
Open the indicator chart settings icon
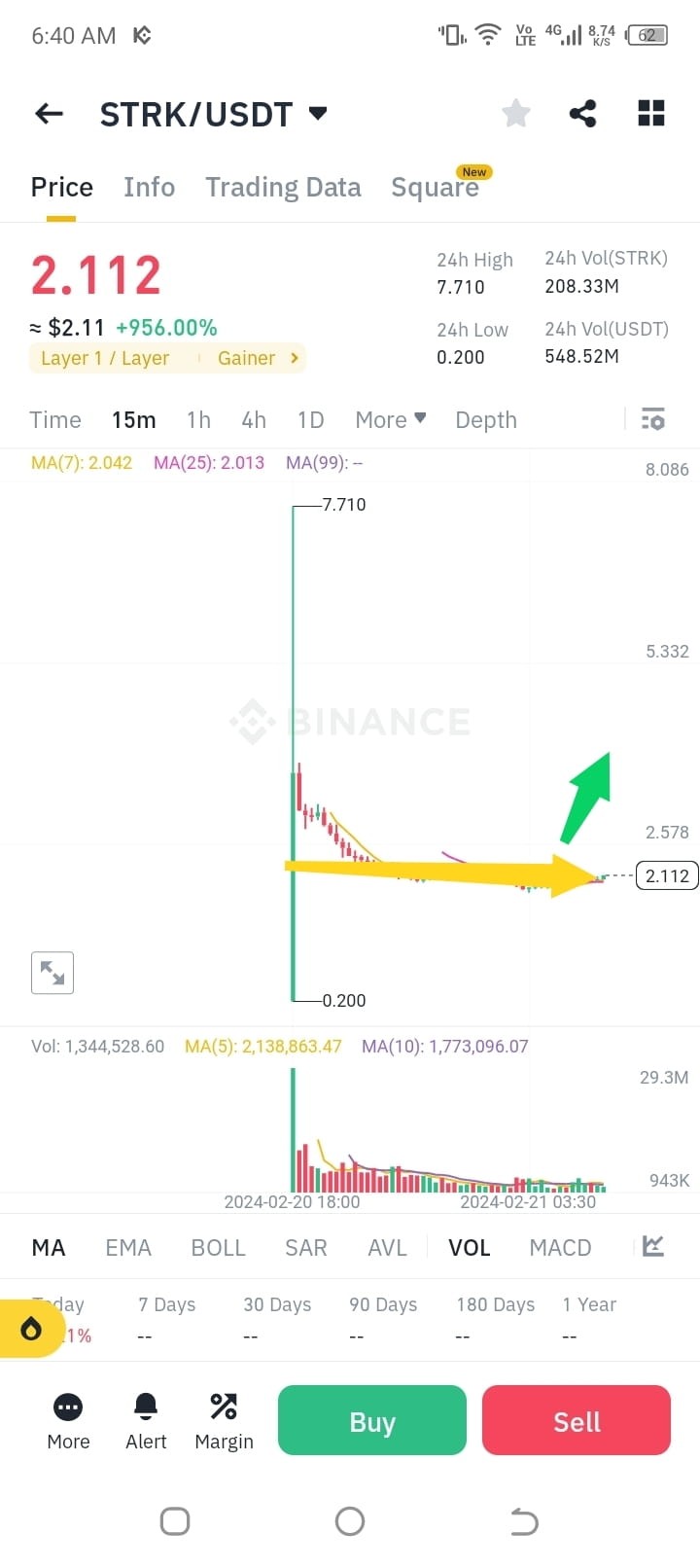coord(653,1246)
